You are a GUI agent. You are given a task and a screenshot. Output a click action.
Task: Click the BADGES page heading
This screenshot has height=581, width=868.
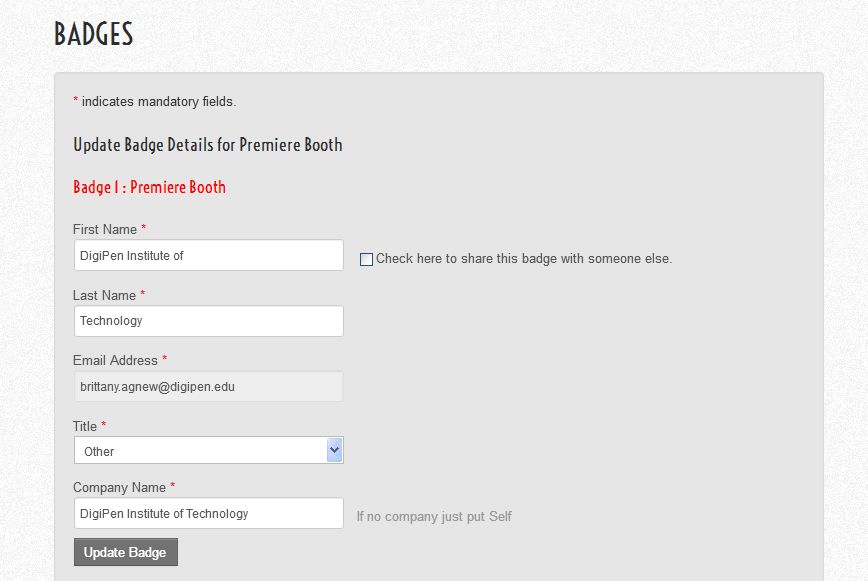93,34
